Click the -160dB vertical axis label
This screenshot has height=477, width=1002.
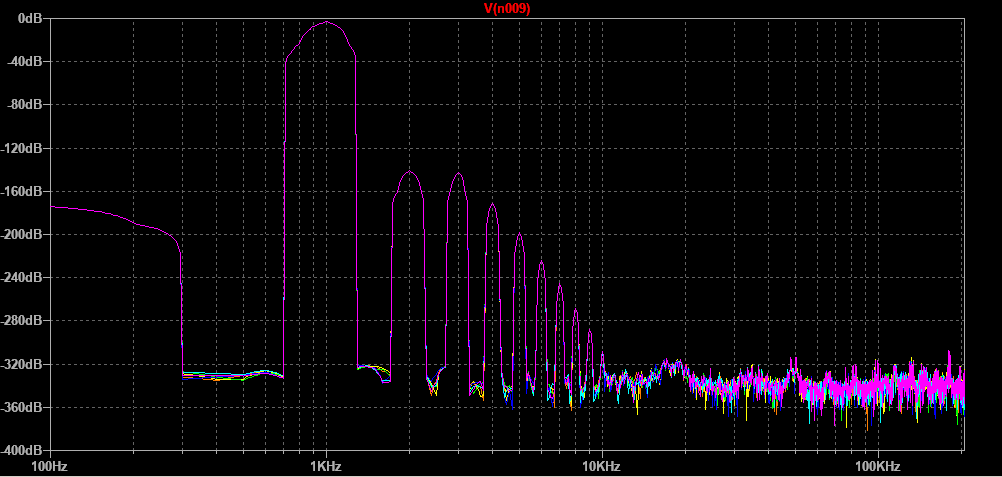23,191
